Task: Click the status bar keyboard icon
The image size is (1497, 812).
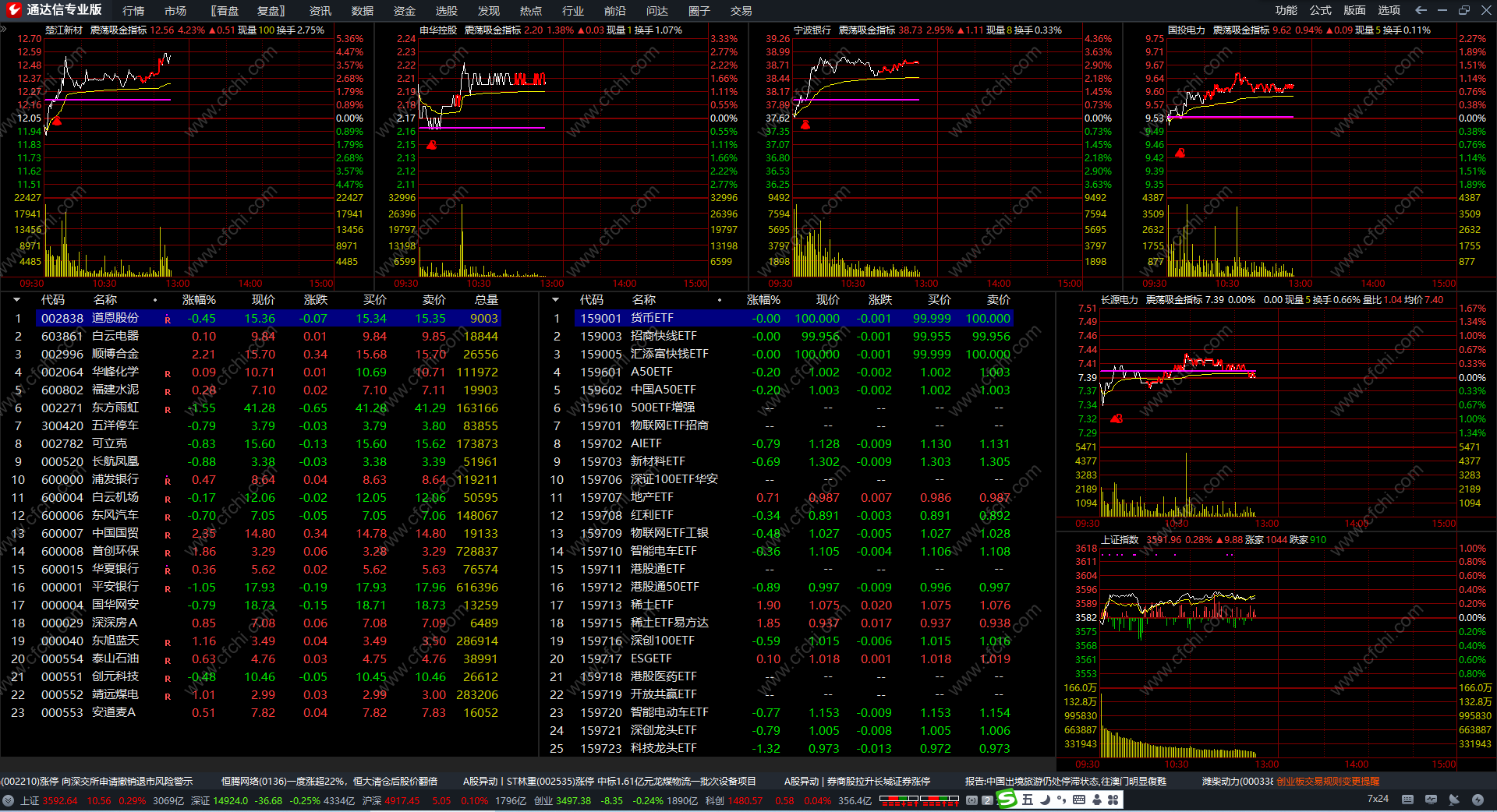Action: [1407, 800]
